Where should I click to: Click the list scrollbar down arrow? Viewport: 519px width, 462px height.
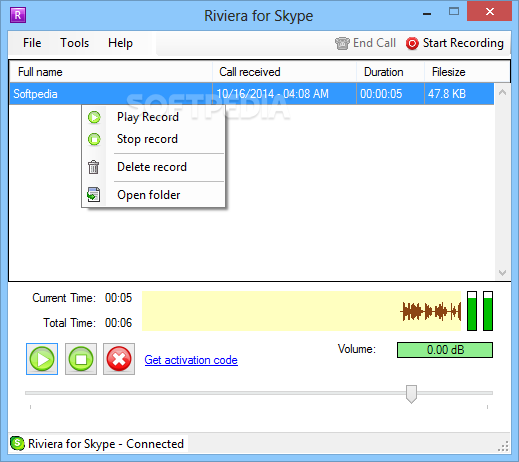[x=502, y=273]
